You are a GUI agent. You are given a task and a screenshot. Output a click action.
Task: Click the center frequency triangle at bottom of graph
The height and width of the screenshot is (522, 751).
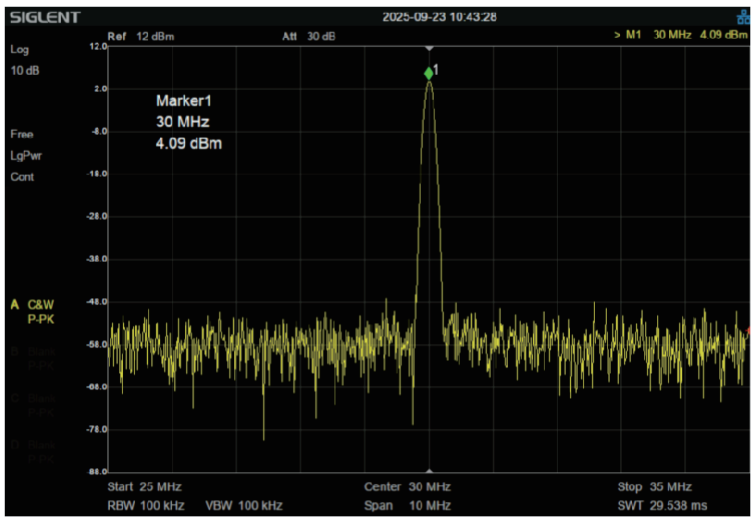(x=429, y=471)
